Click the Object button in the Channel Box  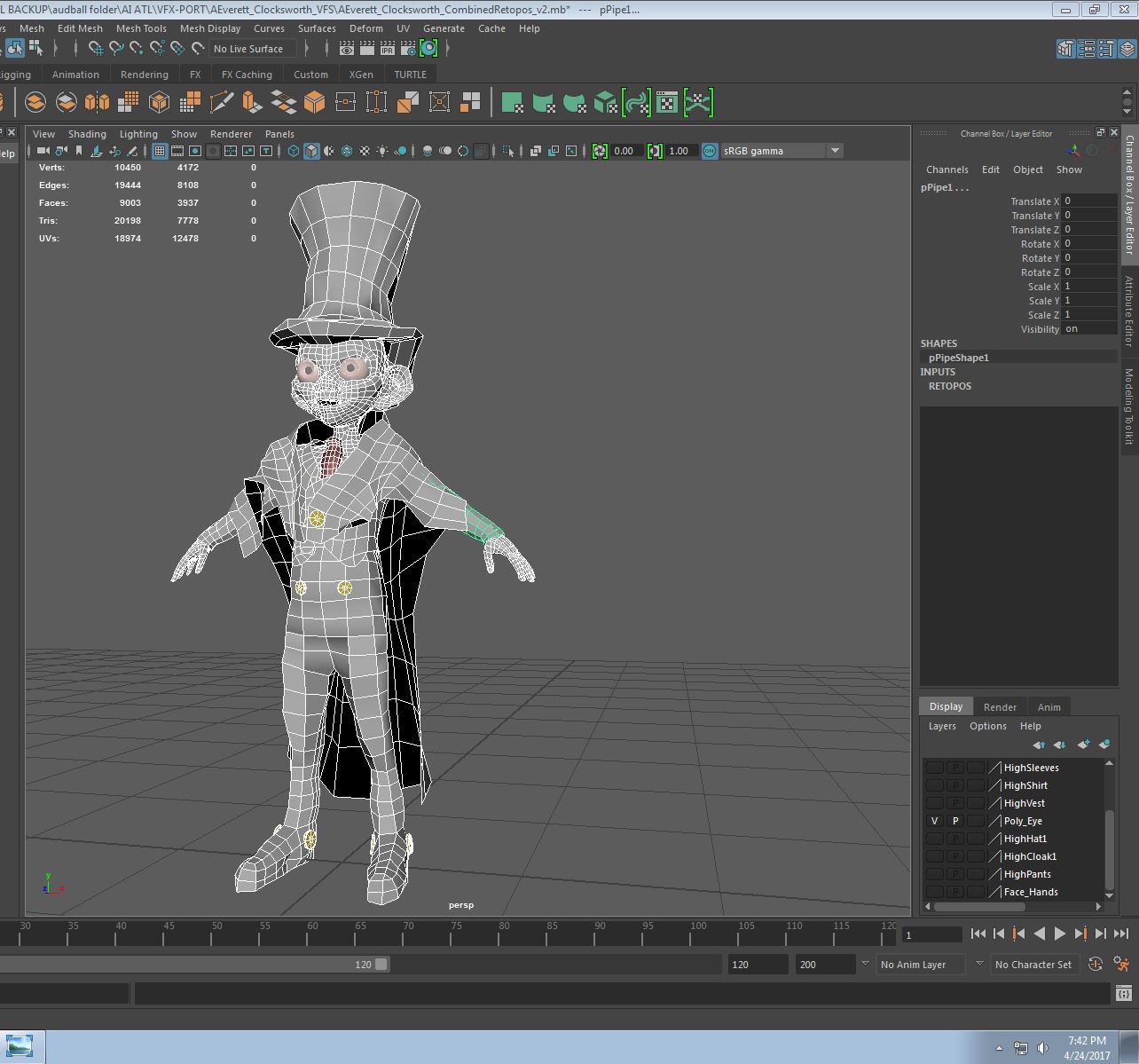point(1028,169)
